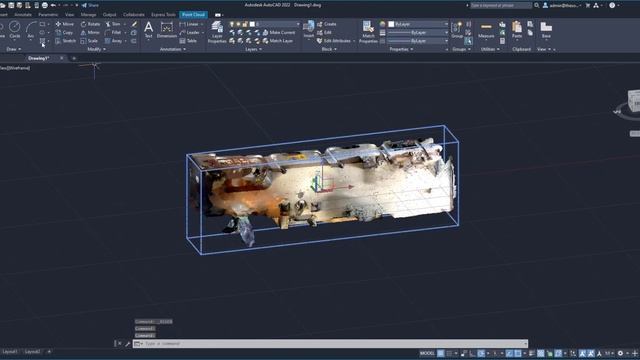
Task: Select the Mirror tool
Action: pos(90,33)
